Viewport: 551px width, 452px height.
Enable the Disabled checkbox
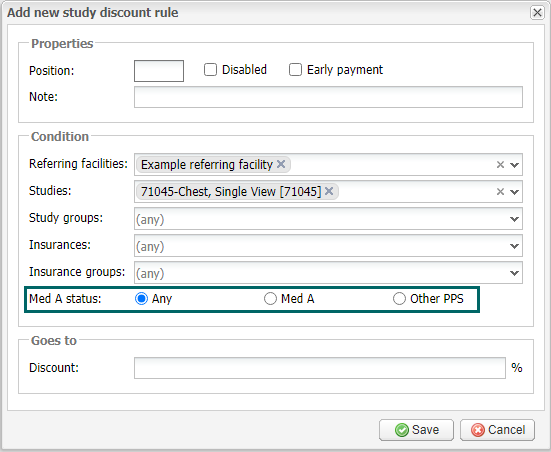pyautogui.click(x=210, y=70)
